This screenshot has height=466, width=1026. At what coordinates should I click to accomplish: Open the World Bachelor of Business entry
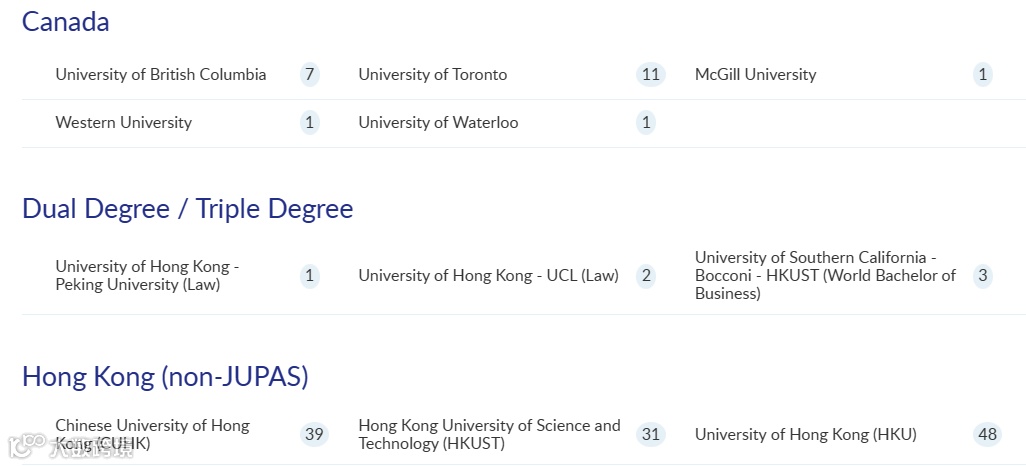pos(825,276)
